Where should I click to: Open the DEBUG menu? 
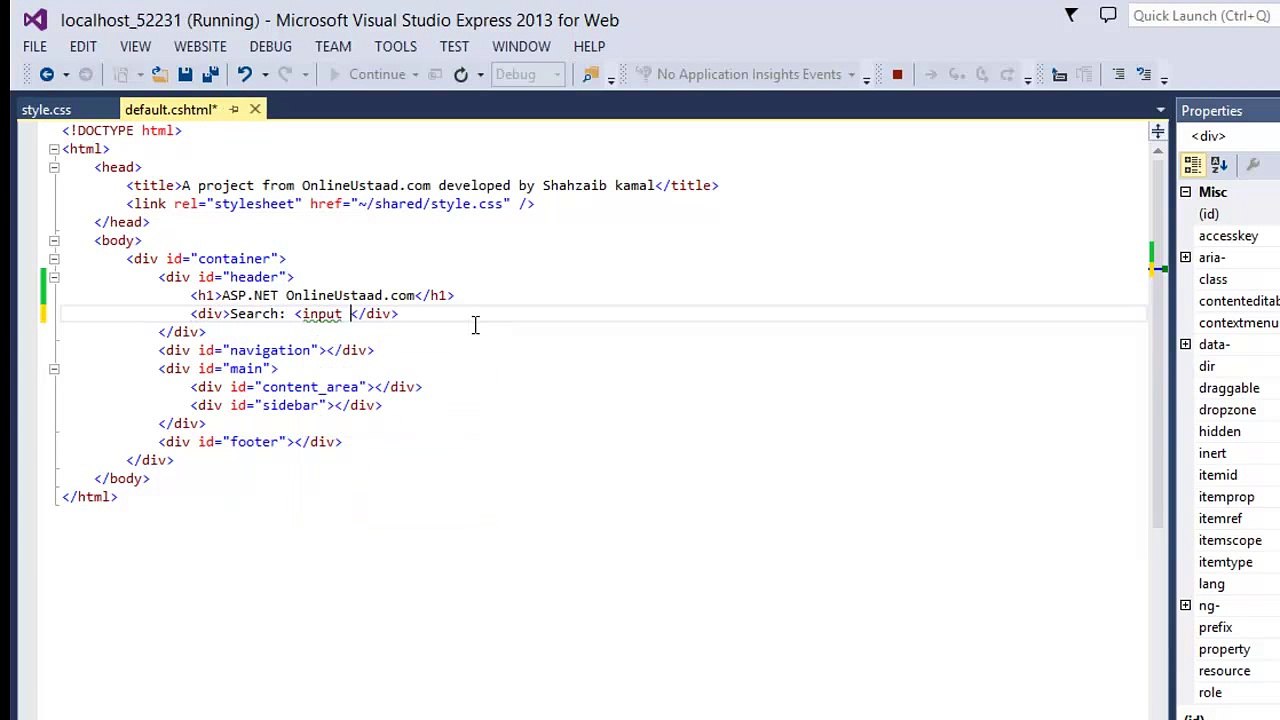[x=270, y=46]
